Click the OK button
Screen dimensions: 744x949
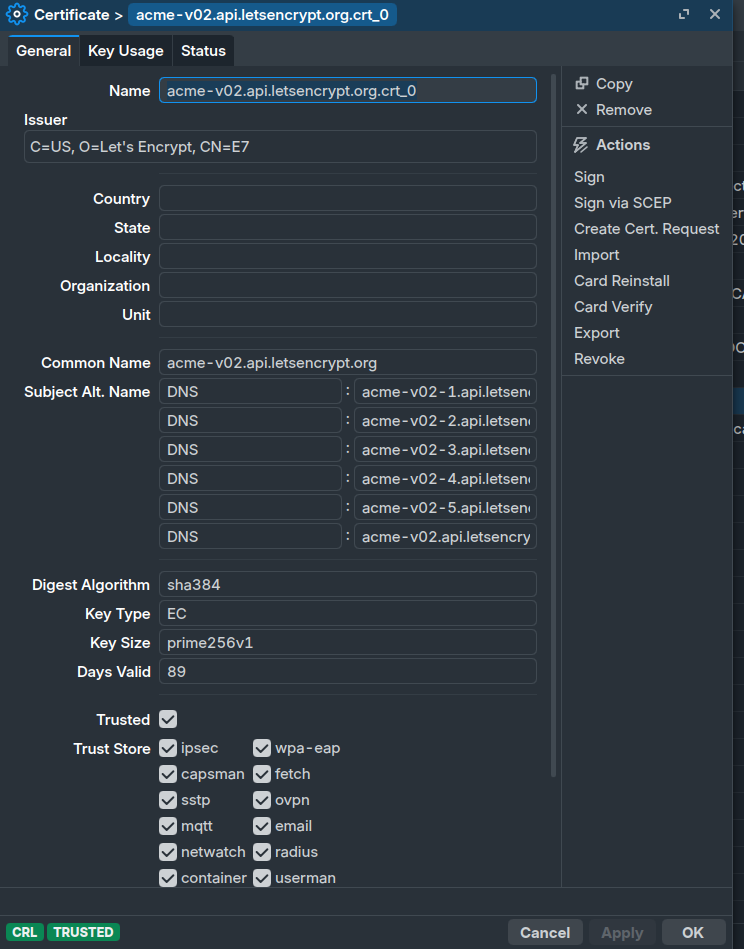pyautogui.click(x=693, y=933)
